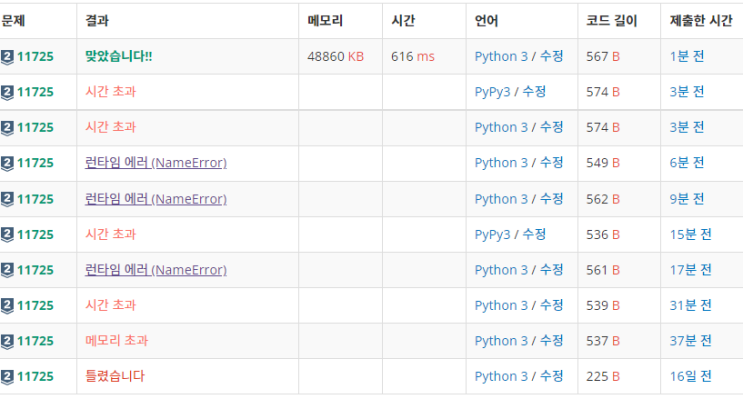Click 수정 in the 맞았습니다!! row
743x399 pixels.
click(x=552, y=56)
